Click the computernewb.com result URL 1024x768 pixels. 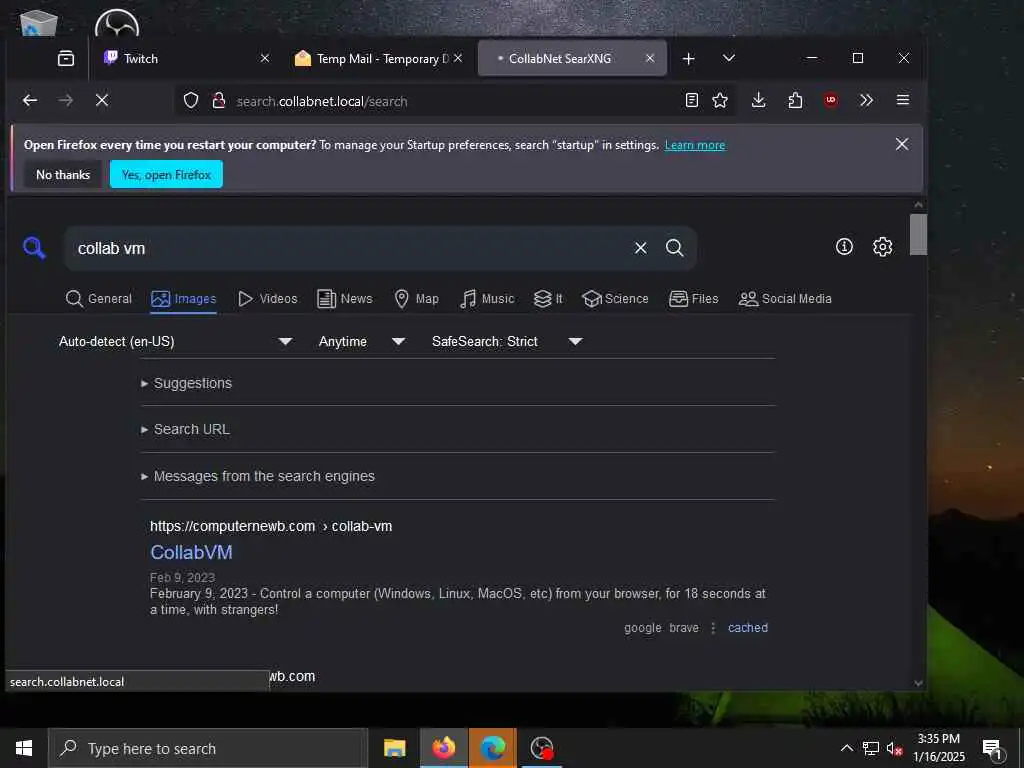click(x=271, y=526)
